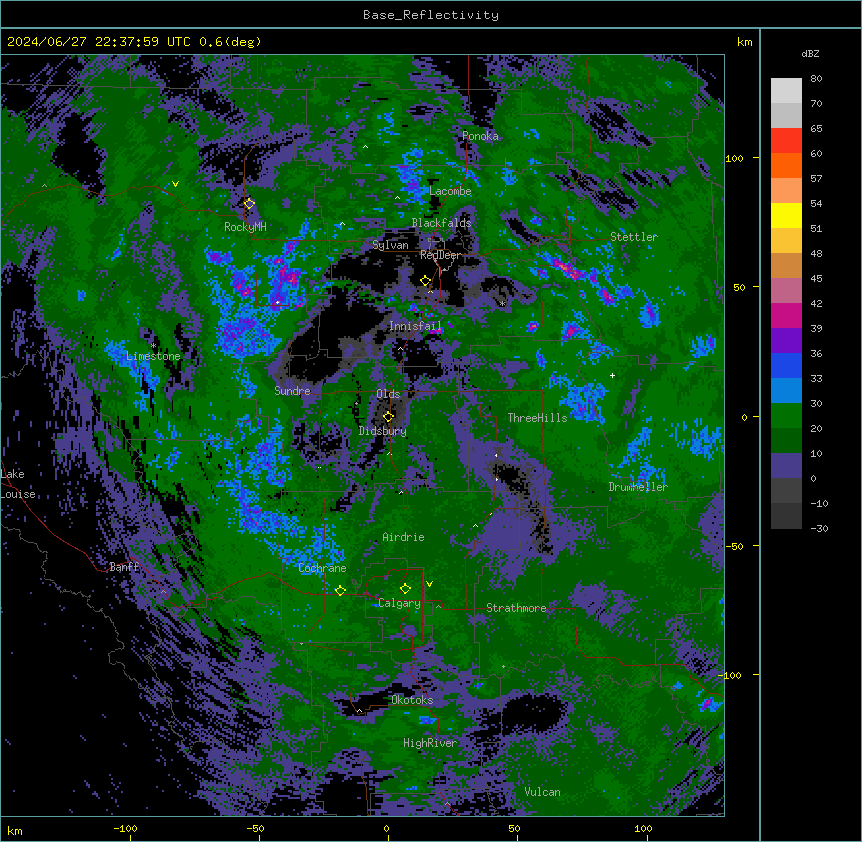Click the dBZ legend heading
The height and width of the screenshot is (842, 862).
tap(810, 54)
